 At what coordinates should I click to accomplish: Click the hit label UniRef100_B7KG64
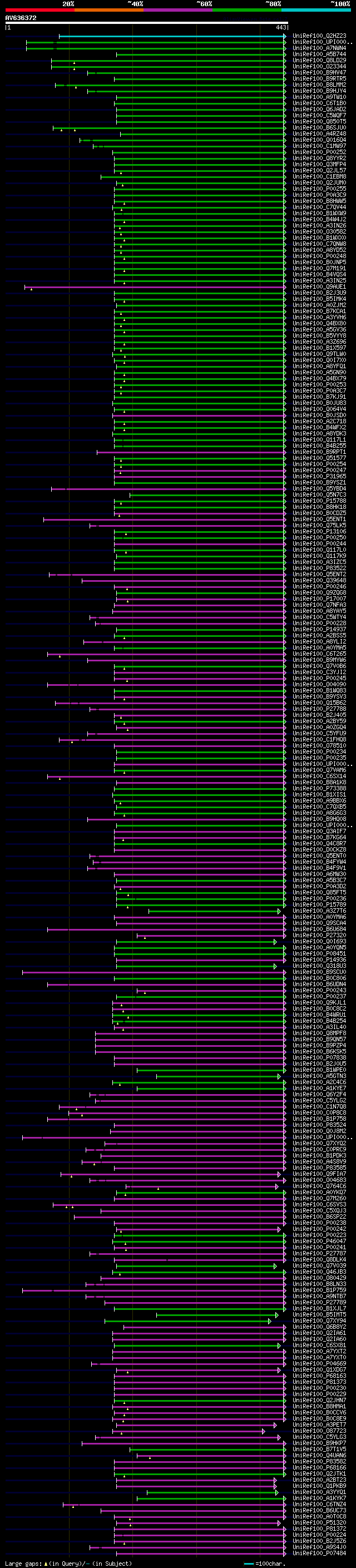coord(319,838)
